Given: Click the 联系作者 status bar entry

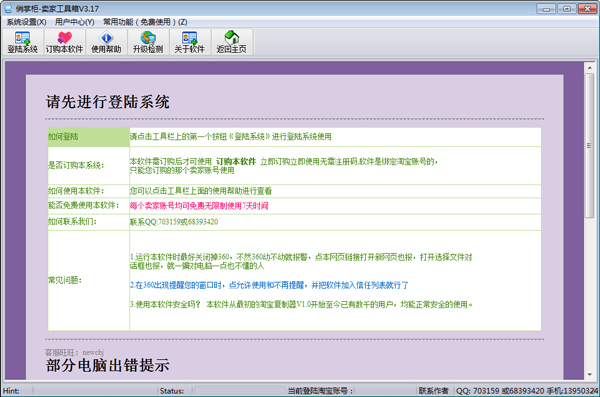Looking at the screenshot, I should (x=434, y=391).
